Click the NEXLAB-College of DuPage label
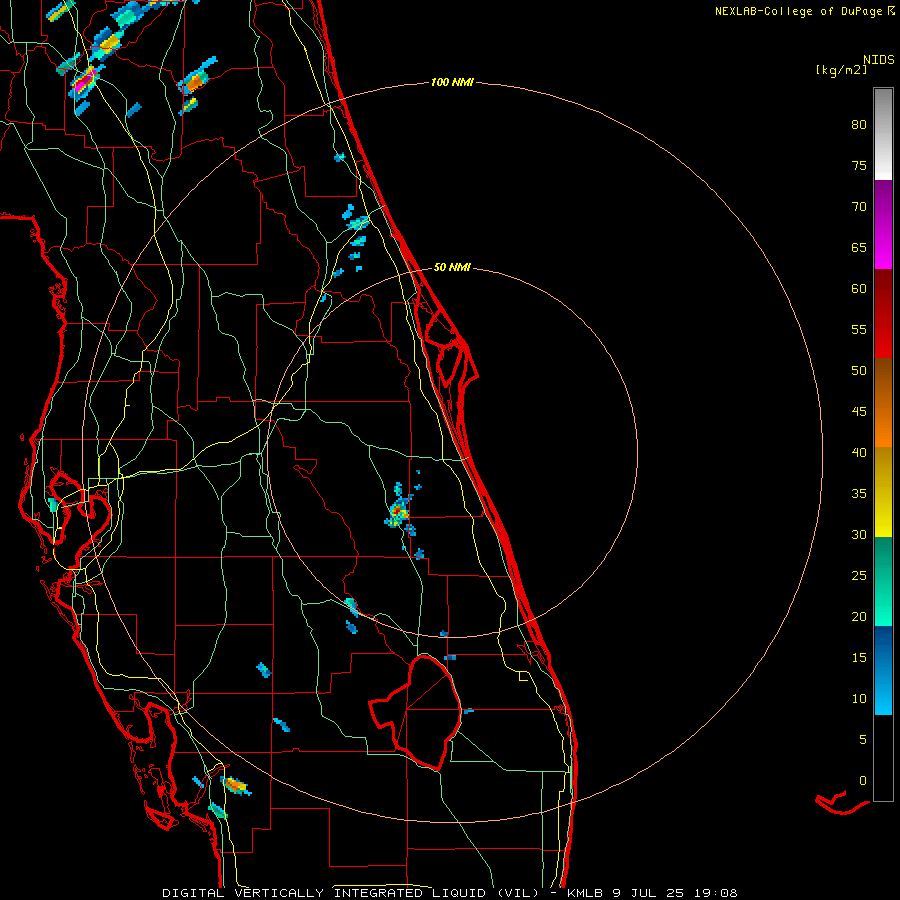 tap(805, 11)
